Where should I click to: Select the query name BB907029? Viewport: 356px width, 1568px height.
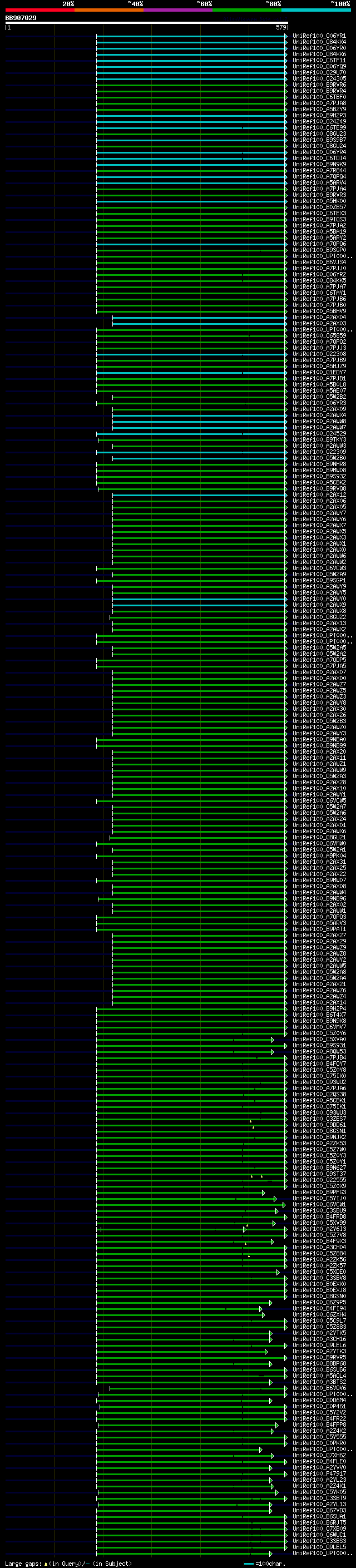[x=21, y=18]
